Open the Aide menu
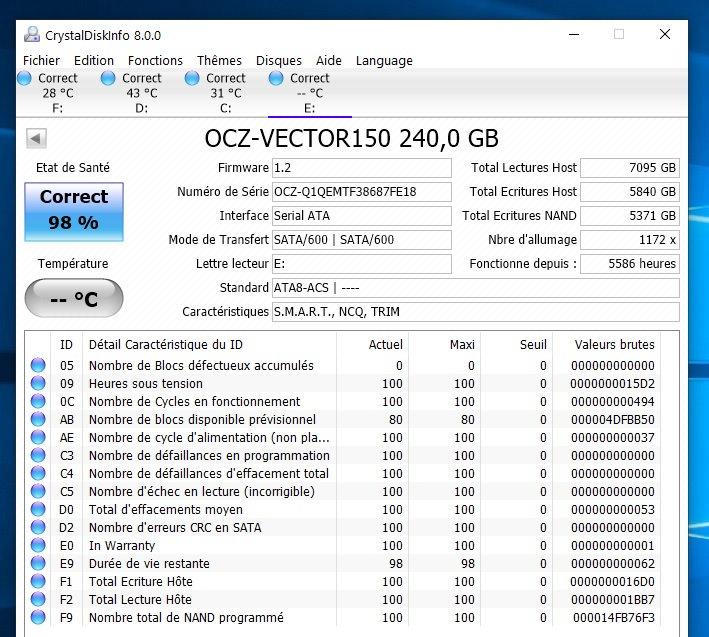This screenshot has width=709, height=637. click(329, 61)
